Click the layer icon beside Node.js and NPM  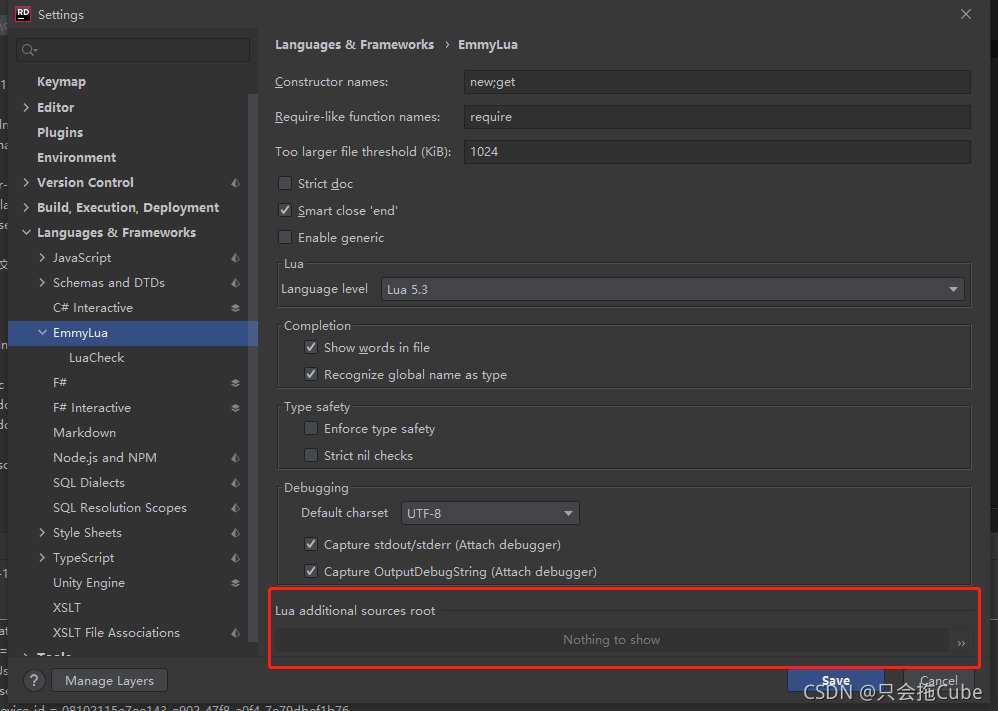point(235,458)
